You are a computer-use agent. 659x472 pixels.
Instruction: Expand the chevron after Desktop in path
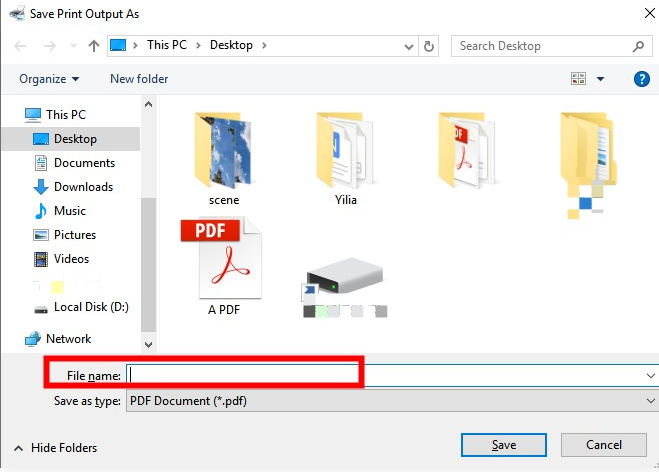click(x=264, y=45)
